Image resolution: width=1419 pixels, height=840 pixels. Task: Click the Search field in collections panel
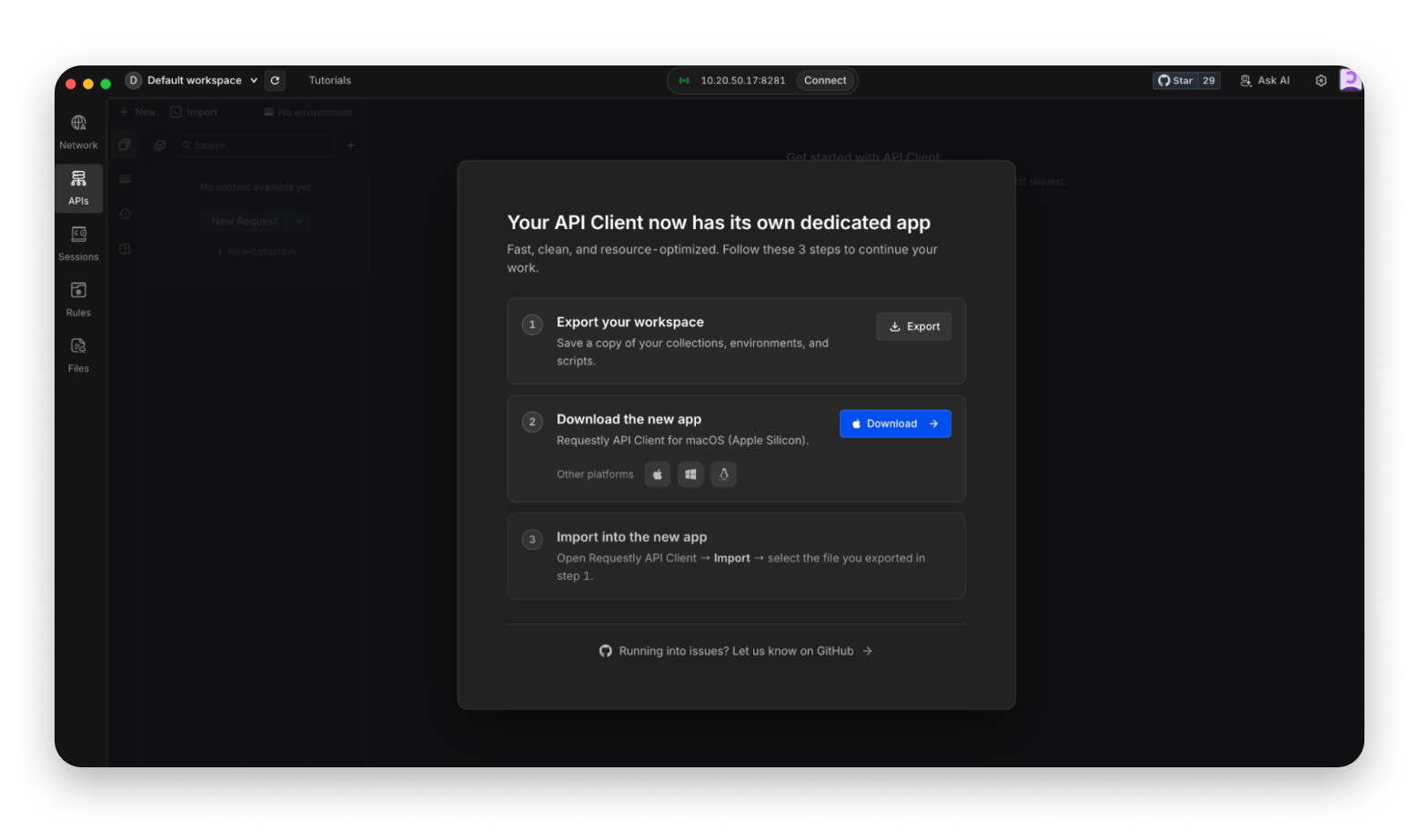[256, 145]
